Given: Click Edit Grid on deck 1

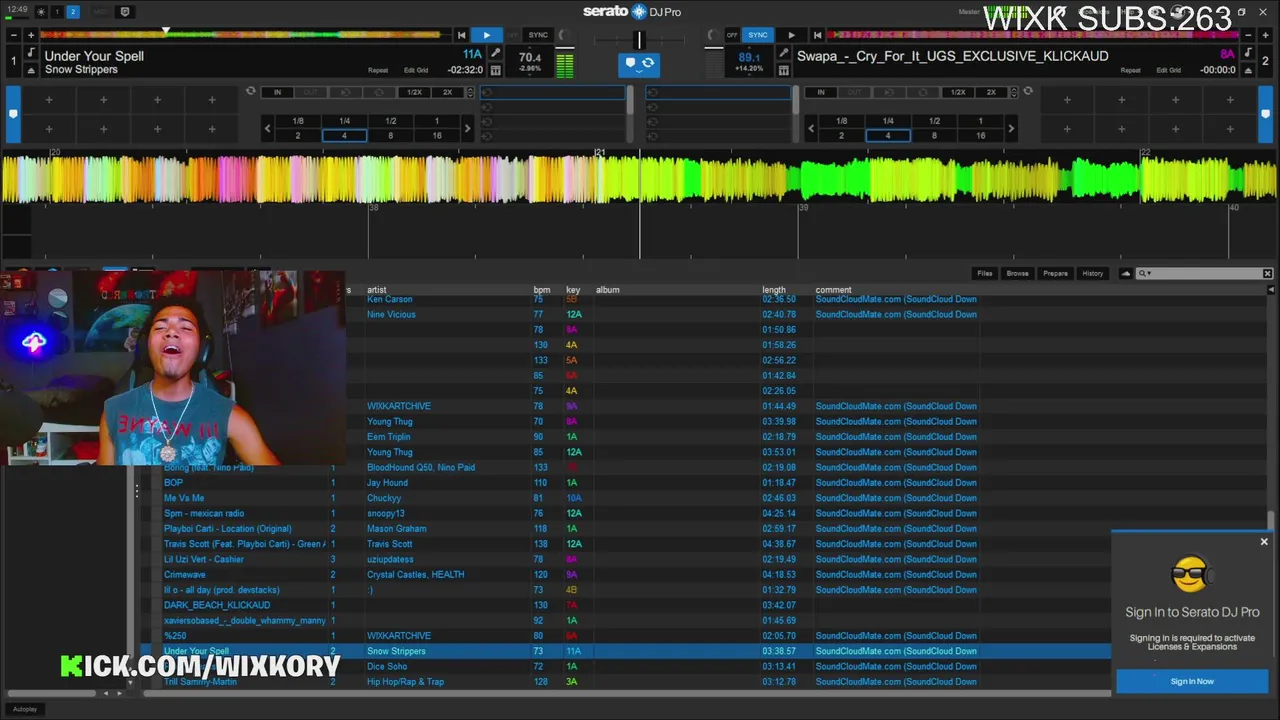Looking at the screenshot, I should [x=416, y=70].
